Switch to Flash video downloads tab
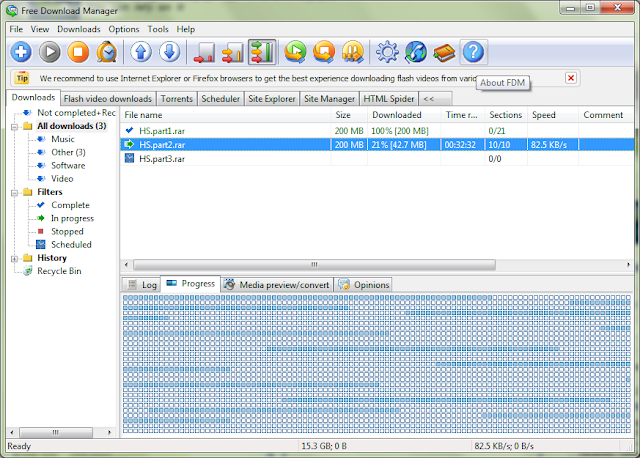Screen dimensions: 640x458 108,99
